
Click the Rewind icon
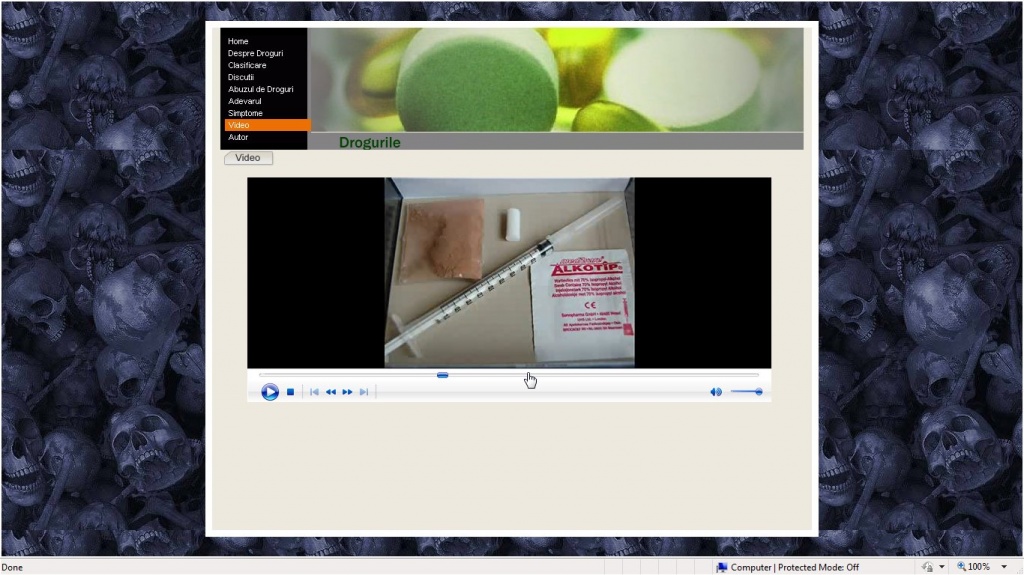coord(331,392)
